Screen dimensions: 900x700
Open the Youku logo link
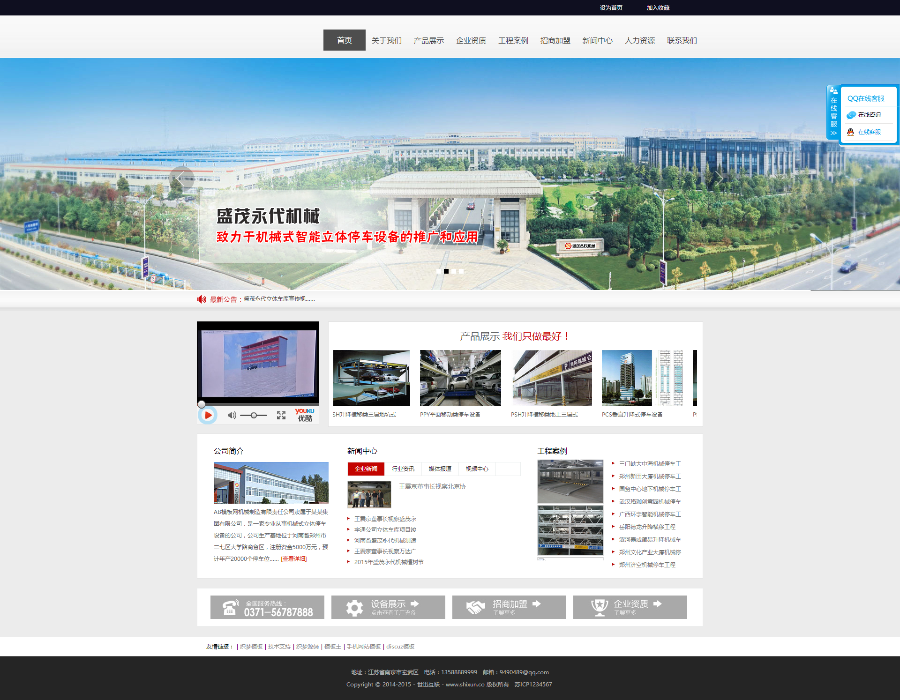point(305,415)
